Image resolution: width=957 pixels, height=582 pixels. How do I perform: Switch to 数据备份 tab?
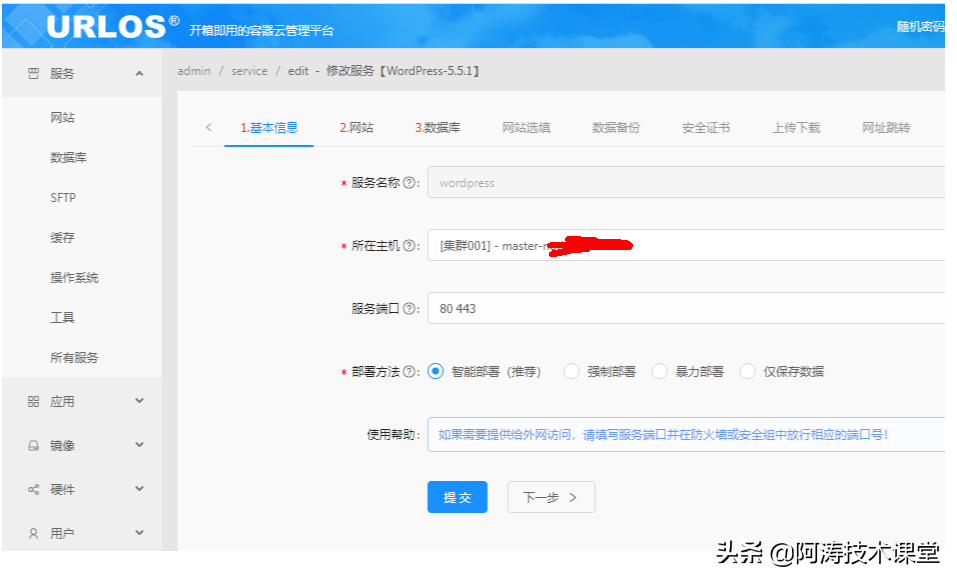pos(616,128)
